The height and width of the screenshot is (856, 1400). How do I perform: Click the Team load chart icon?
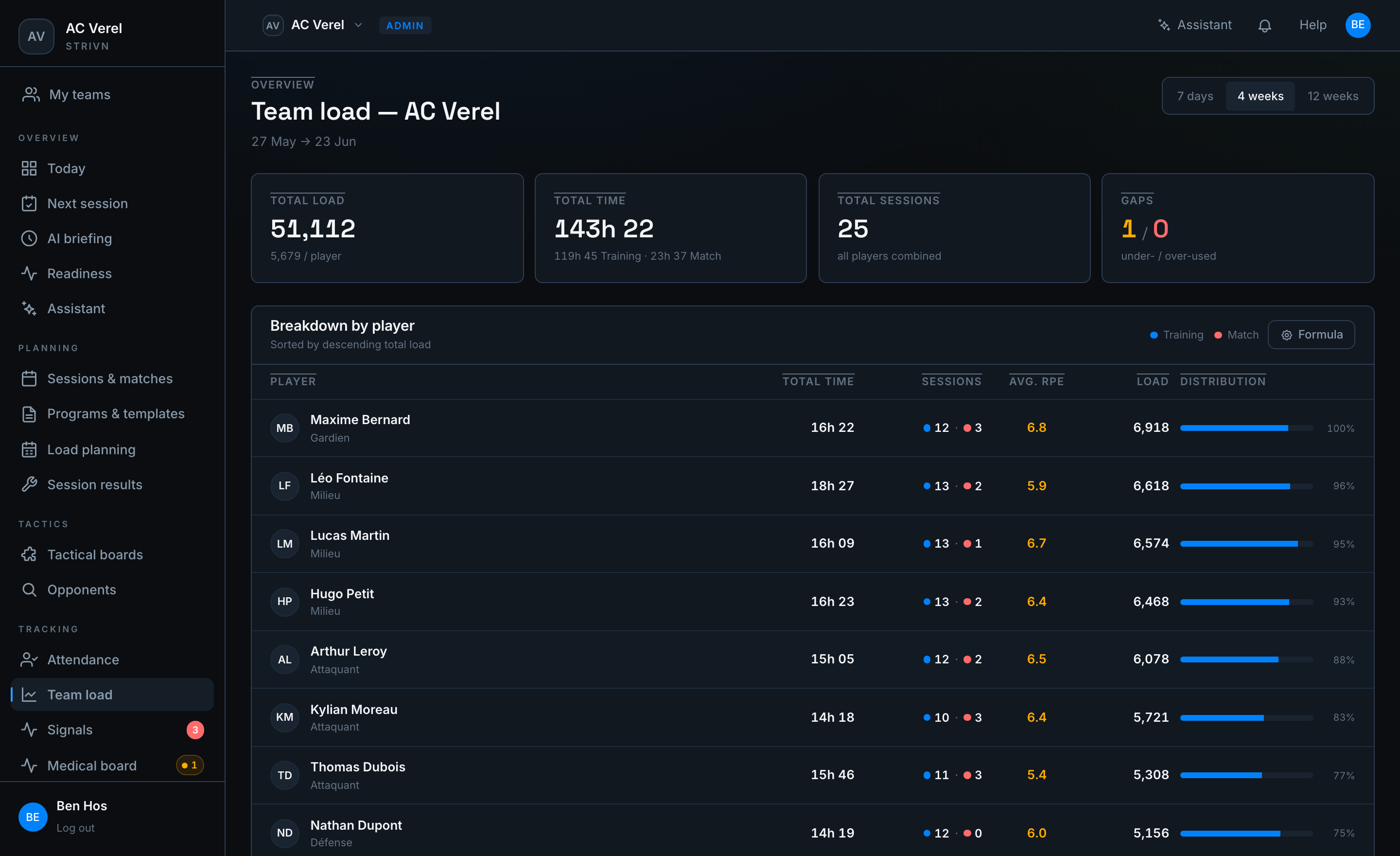29,695
